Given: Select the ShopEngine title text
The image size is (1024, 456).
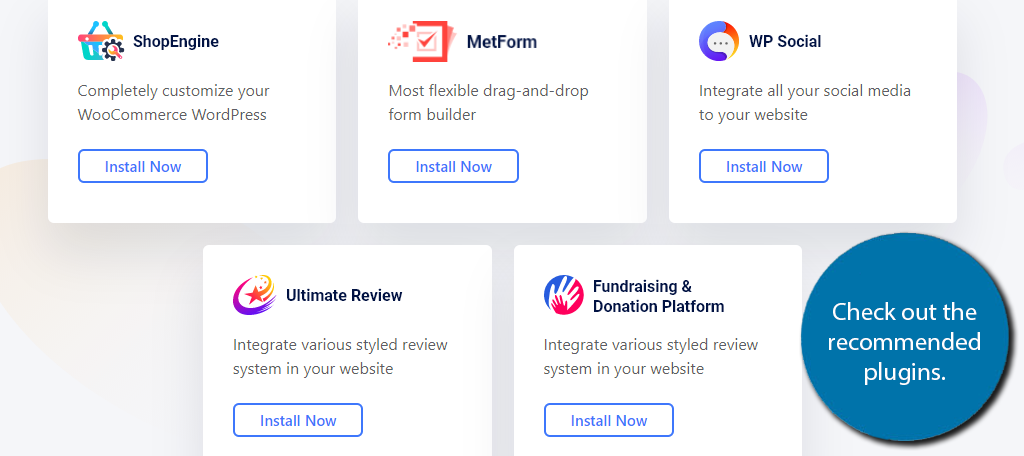Looking at the screenshot, I should pos(176,42).
